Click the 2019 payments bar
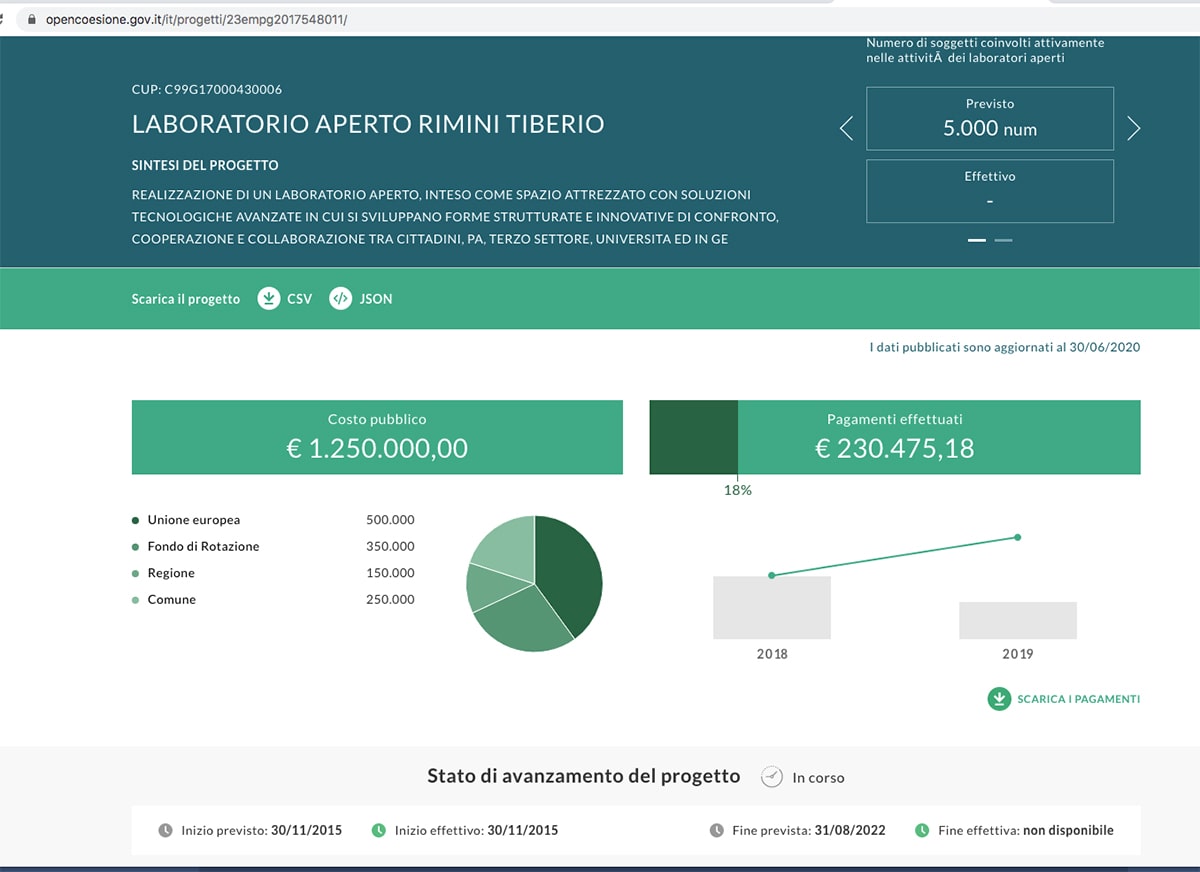Screen dimensions: 1200x872 (1018, 620)
